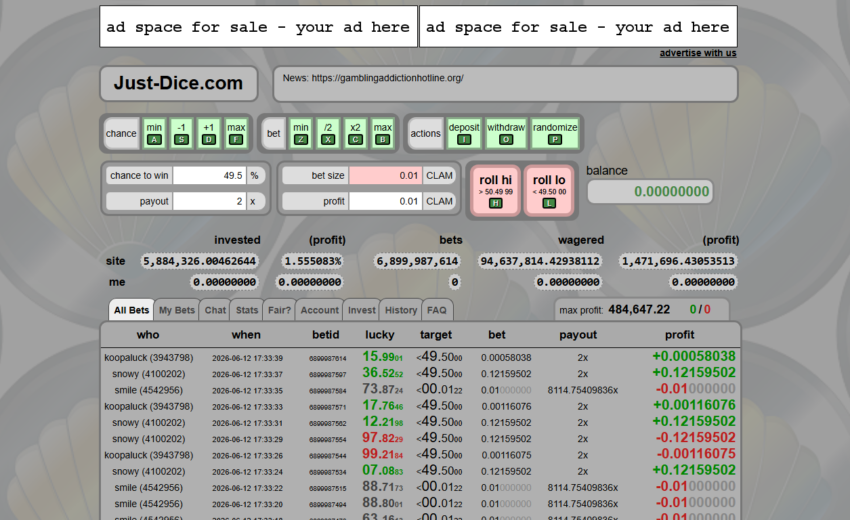This screenshot has height=520, width=850.
Task: Click the randomize button
Action: pyautogui.click(x=555, y=133)
